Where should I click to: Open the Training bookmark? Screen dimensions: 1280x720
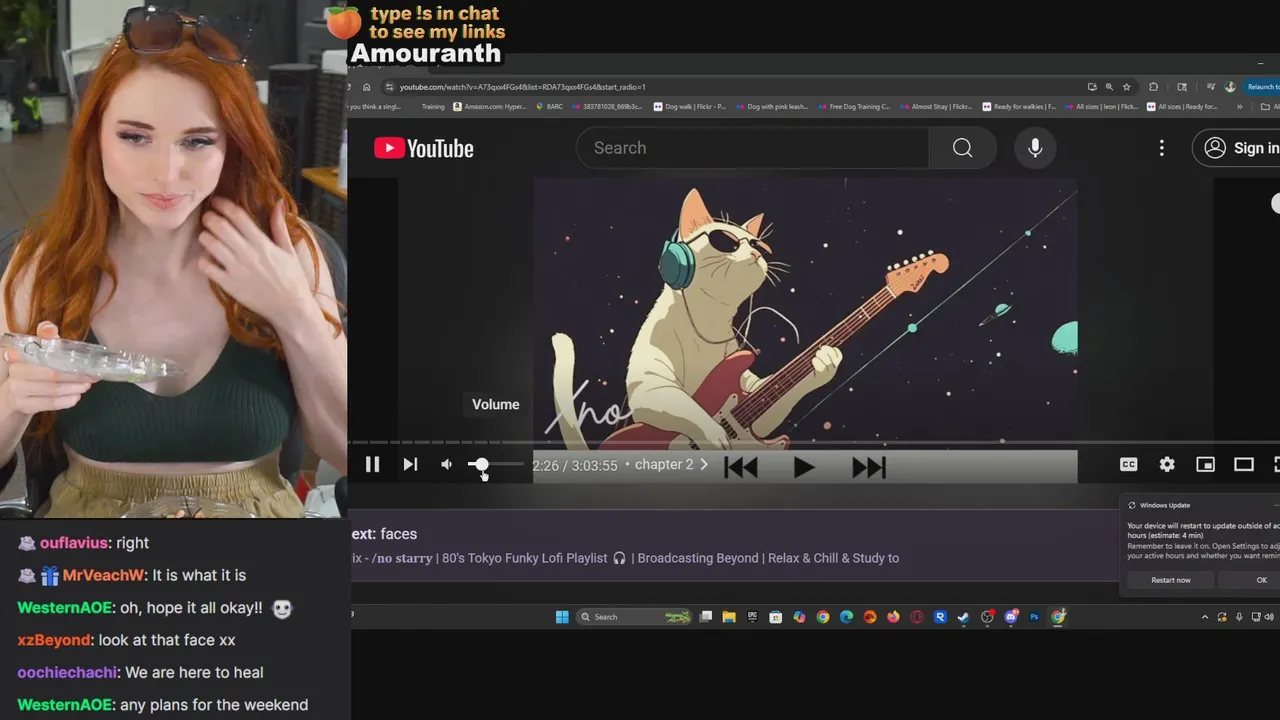coord(433,106)
